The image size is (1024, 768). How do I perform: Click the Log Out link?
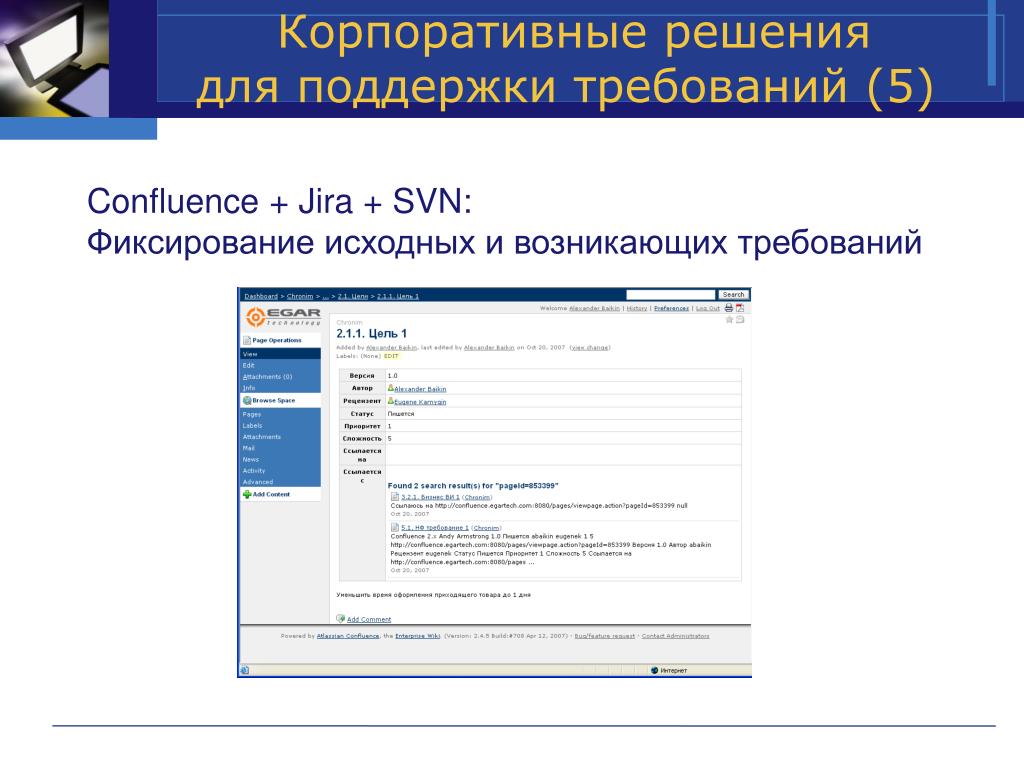pyautogui.click(x=707, y=308)
